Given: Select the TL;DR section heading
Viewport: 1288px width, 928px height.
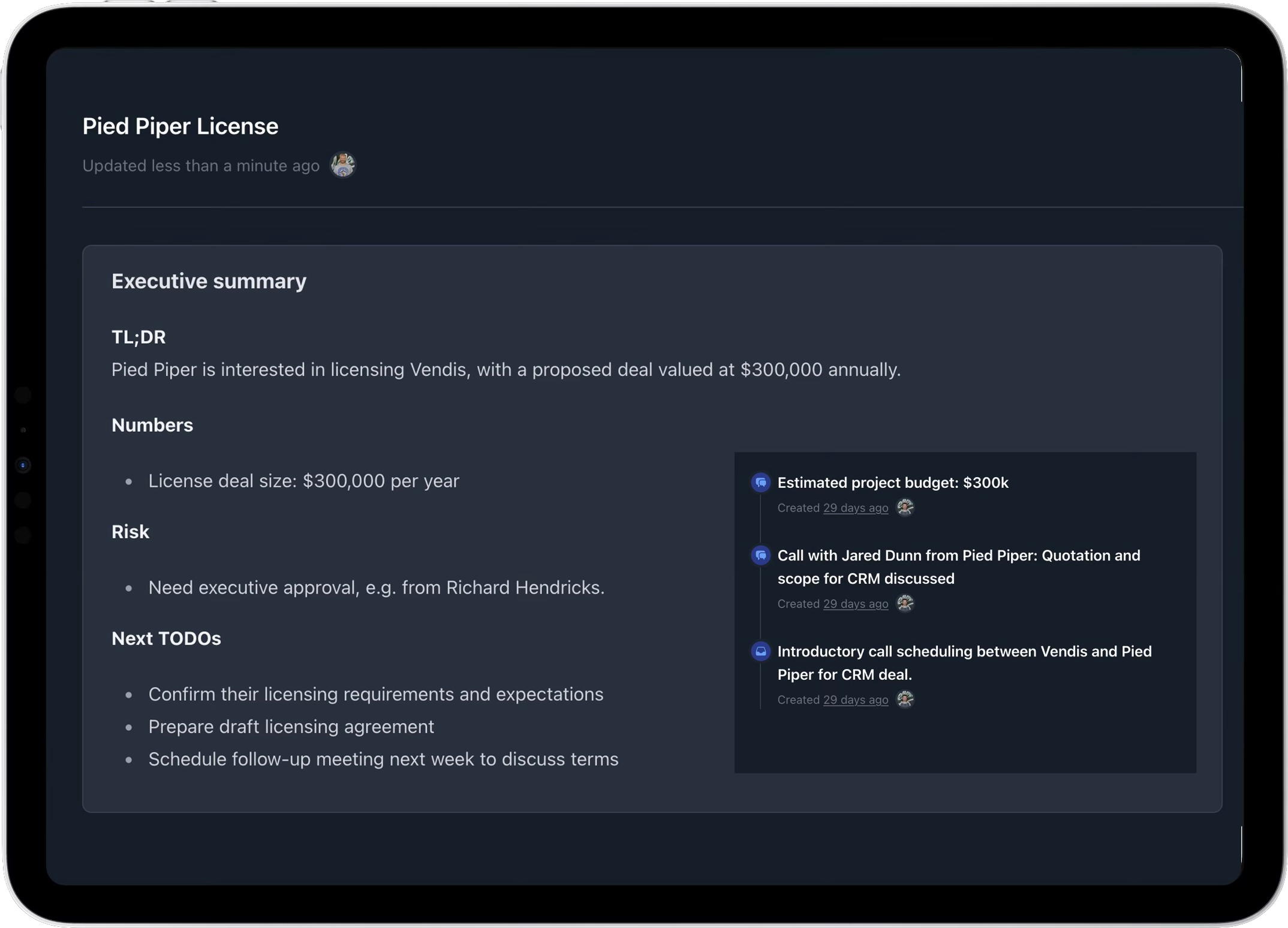Looking at the screenshot, I should point(139,337).
